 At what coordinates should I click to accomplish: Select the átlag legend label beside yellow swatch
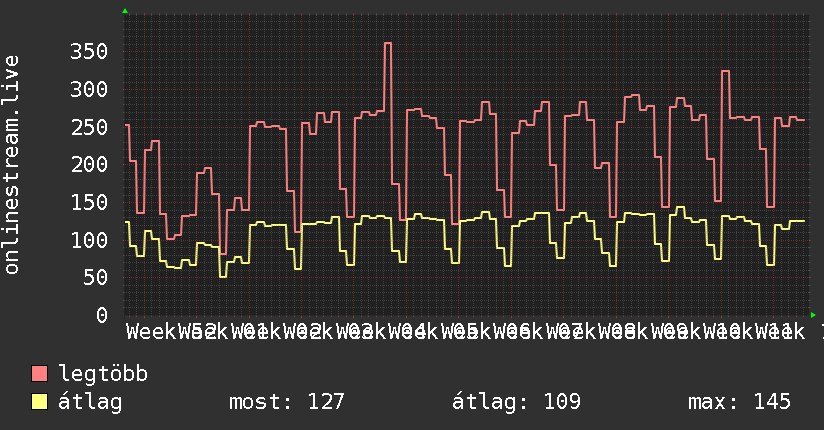point(90,403)
